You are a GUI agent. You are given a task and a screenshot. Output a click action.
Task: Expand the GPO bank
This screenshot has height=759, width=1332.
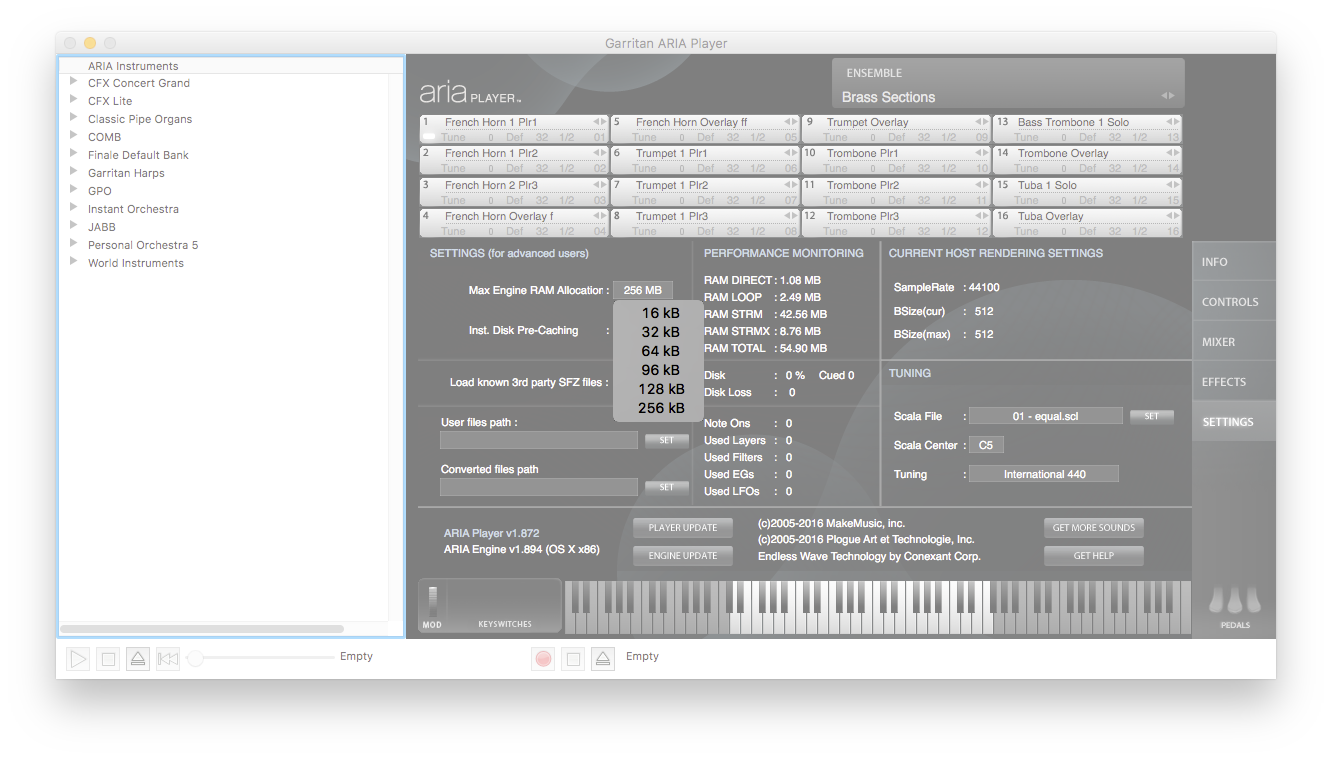[x=74, y=191]
